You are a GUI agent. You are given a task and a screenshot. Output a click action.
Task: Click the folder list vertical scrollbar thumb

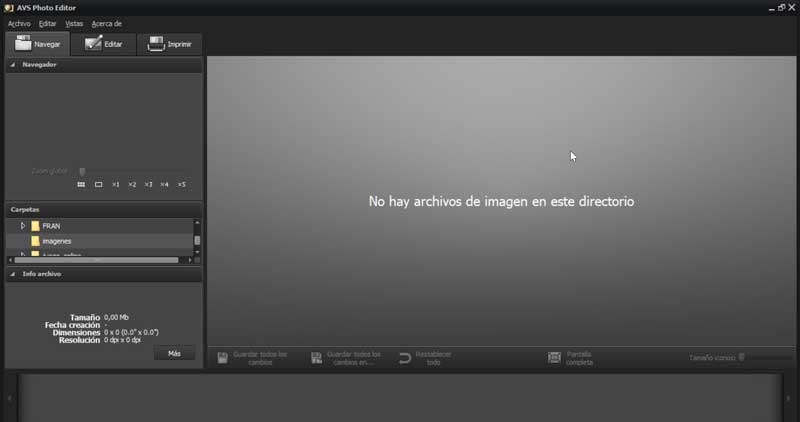tap(197, 240)
